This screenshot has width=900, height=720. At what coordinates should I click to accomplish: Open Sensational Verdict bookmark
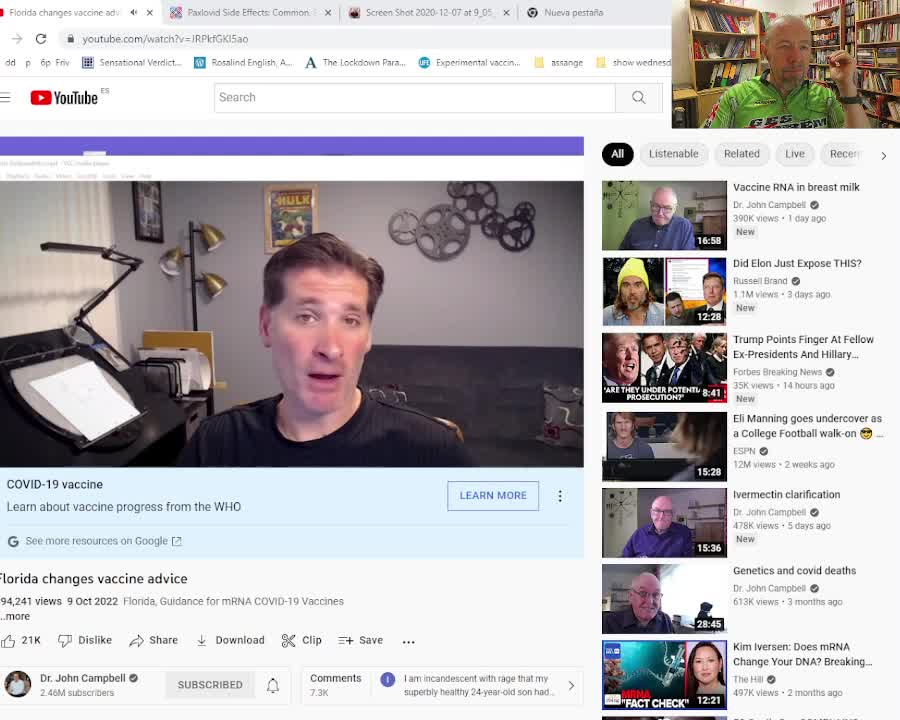coord(132,63)
